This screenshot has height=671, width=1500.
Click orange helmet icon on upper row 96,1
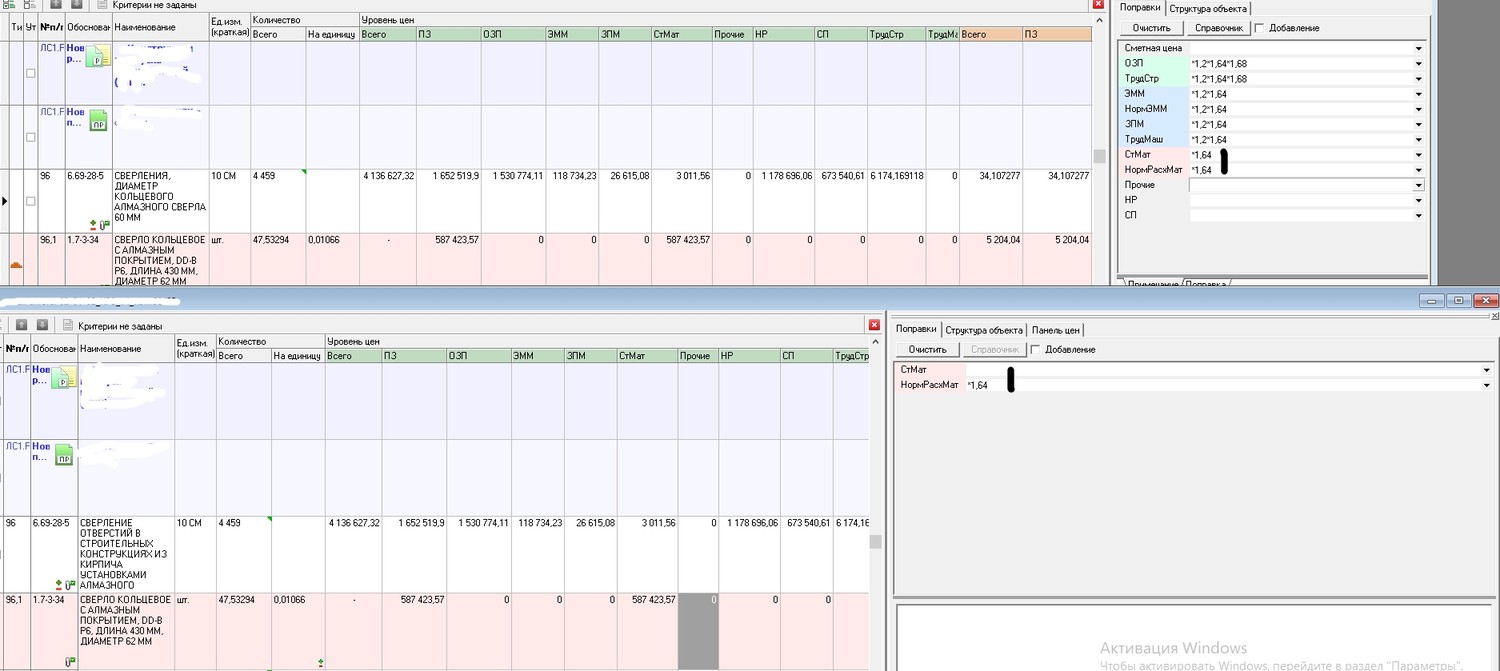[x=16, y=264]
